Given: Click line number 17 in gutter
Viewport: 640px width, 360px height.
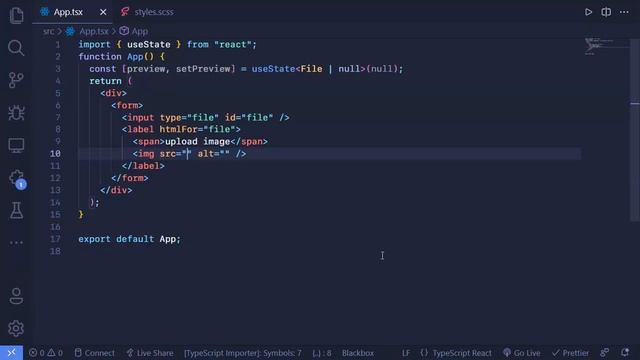Looking at the screenshot, I should tap(55, 239).
